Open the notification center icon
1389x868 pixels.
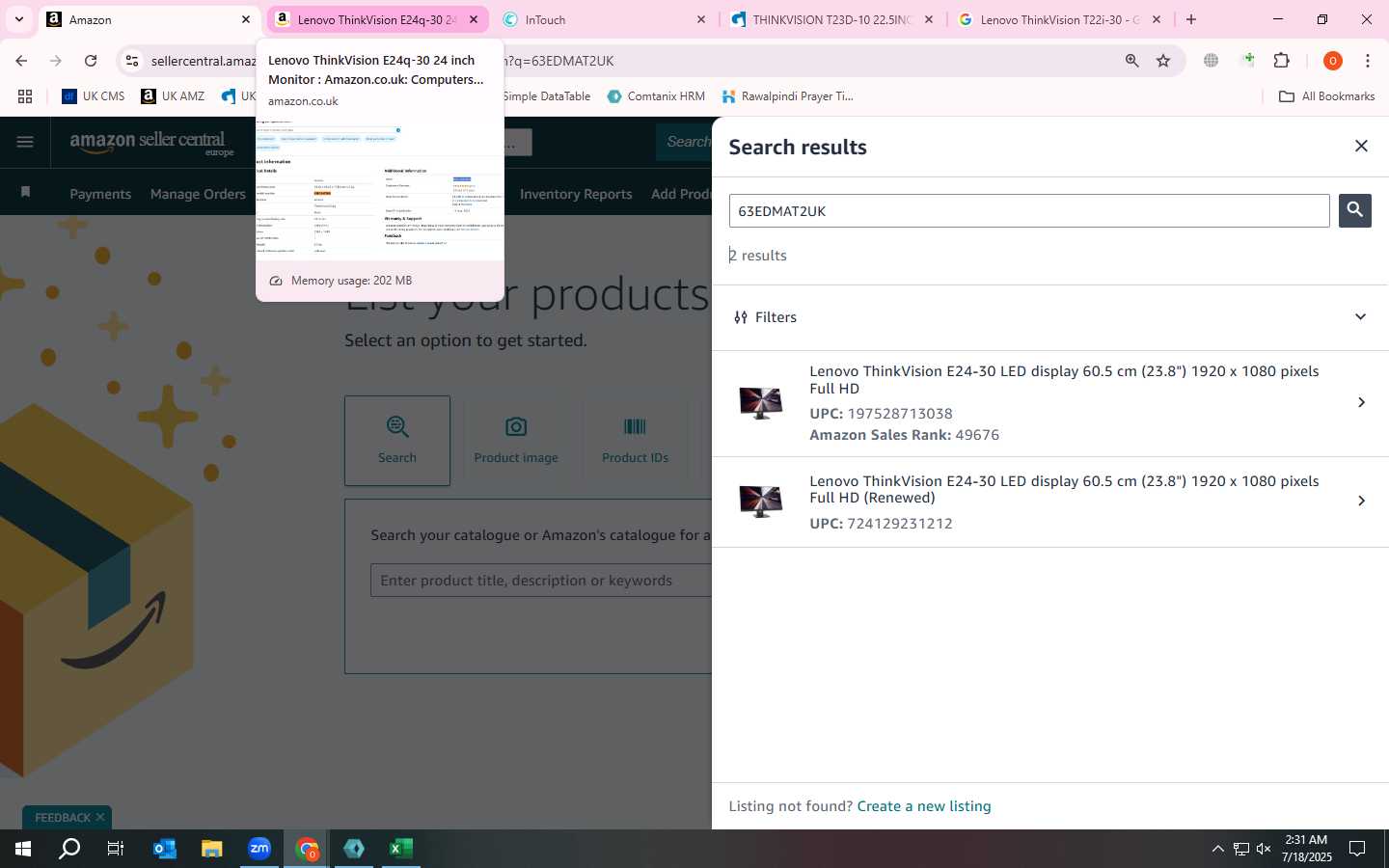(1357, 849)
